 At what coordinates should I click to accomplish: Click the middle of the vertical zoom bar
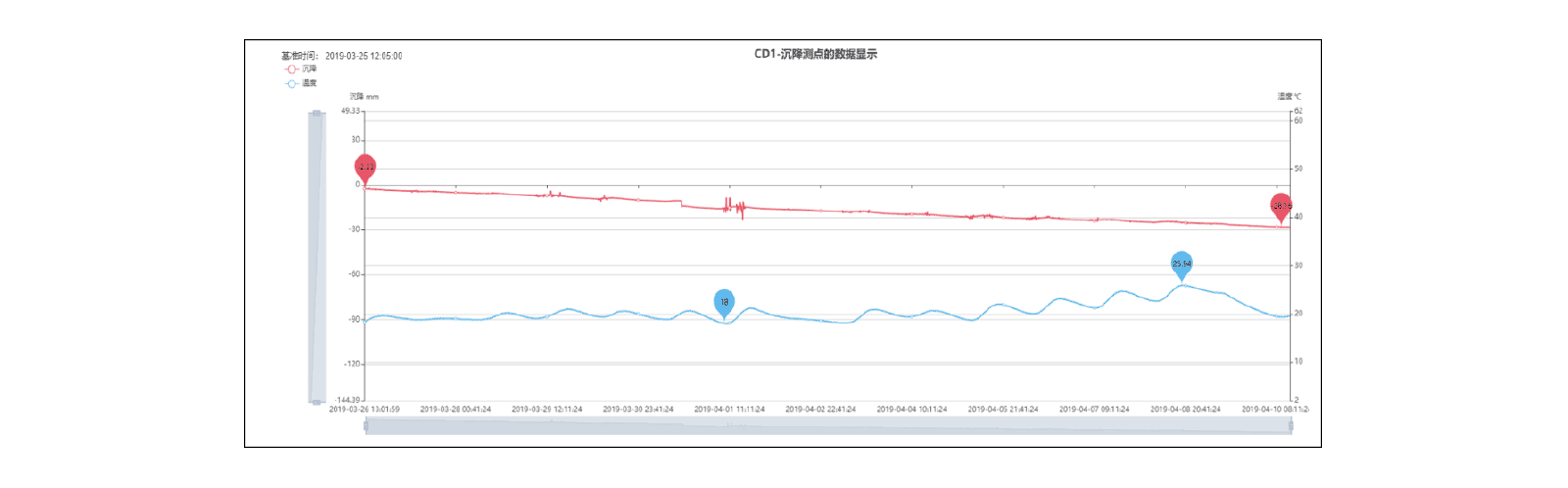pyautogui.click(x=317, y=258)
